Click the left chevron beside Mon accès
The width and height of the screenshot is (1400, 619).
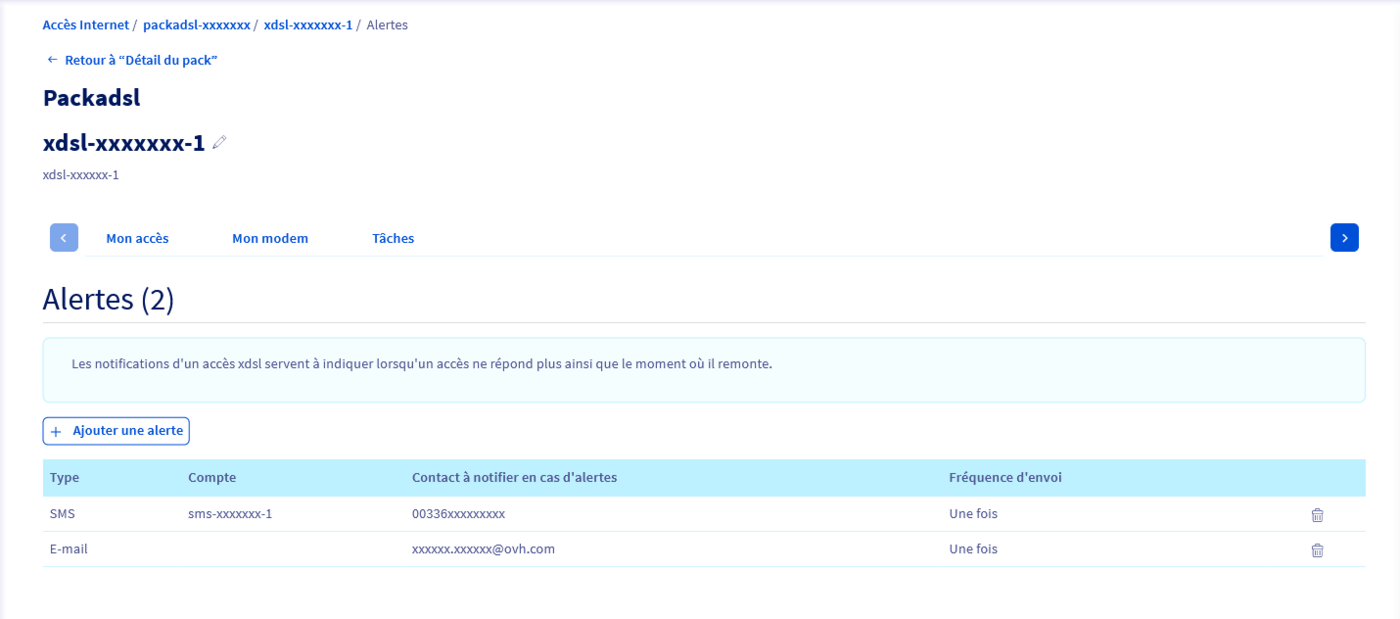63,237
